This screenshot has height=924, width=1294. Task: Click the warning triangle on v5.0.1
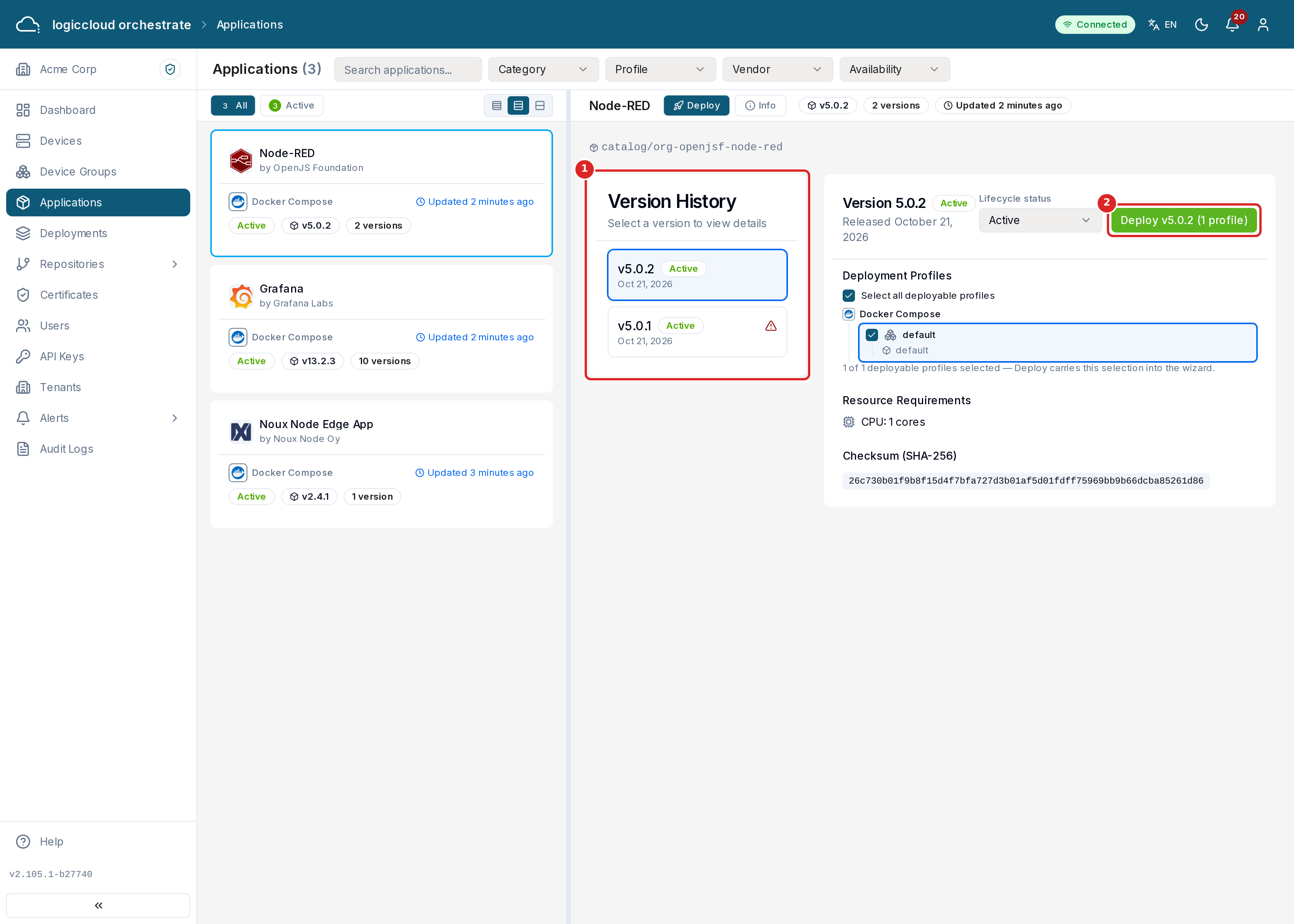pyautogui.click(x=771, y=325)
